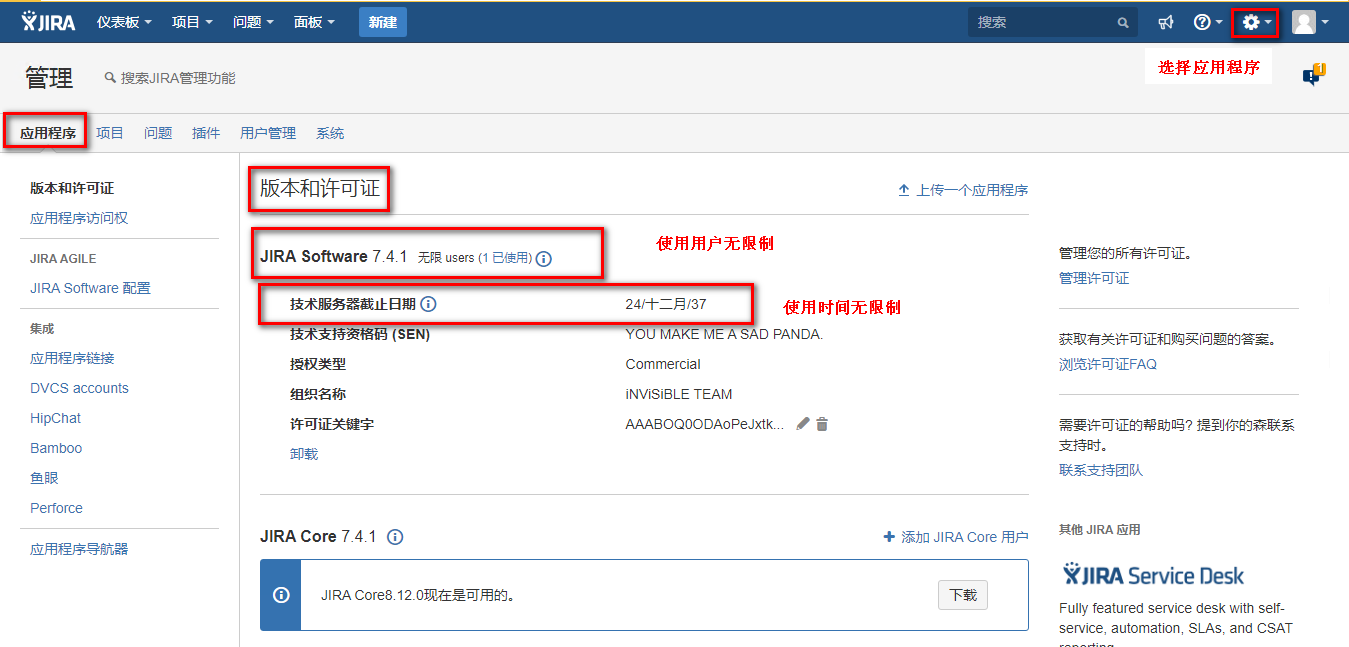Click the 新建 create button
The height and width of the screenshot is (647, 1349).
pyautogui.click(x=383, y=22)
